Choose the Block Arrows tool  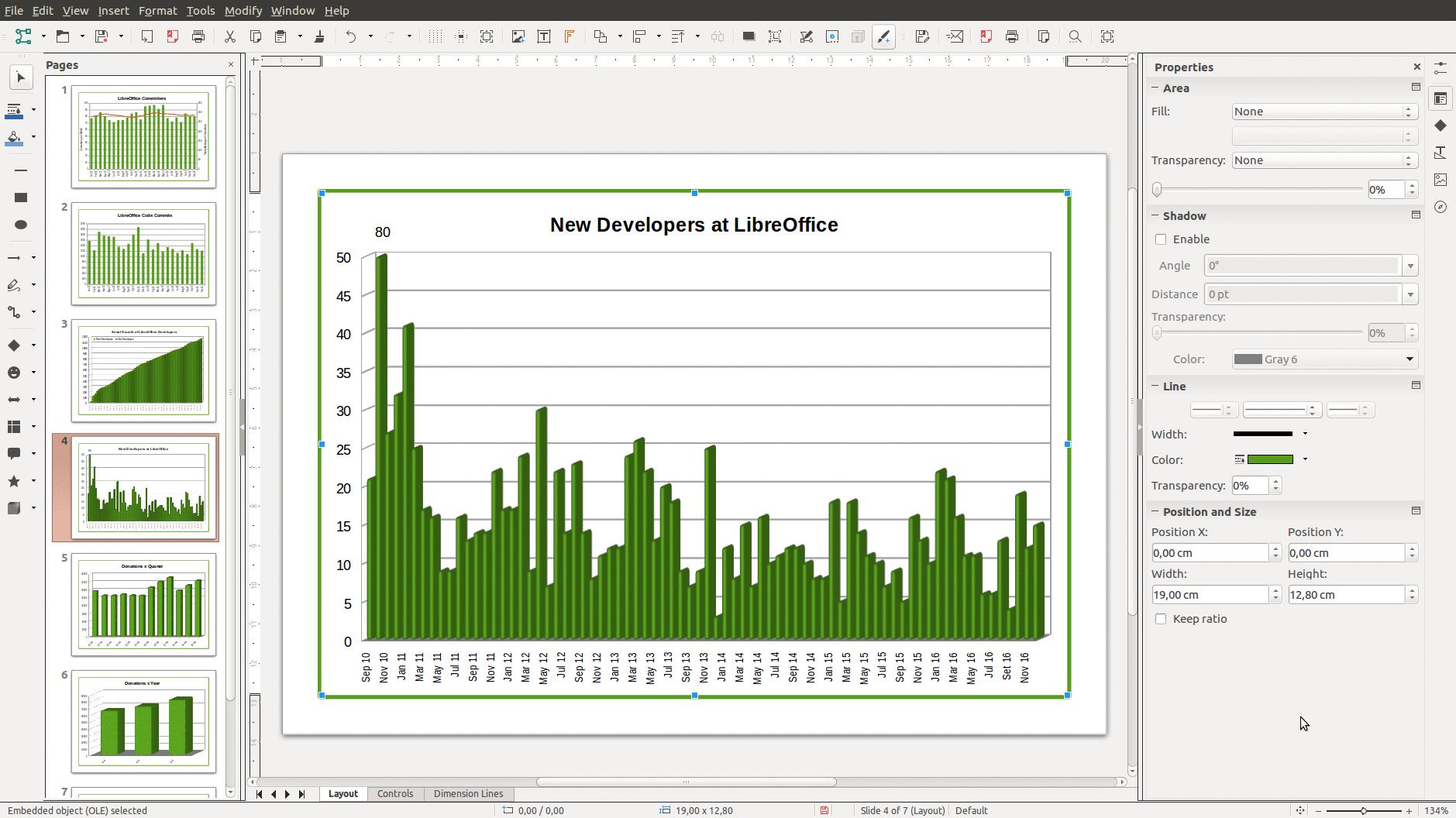[14, 400]
